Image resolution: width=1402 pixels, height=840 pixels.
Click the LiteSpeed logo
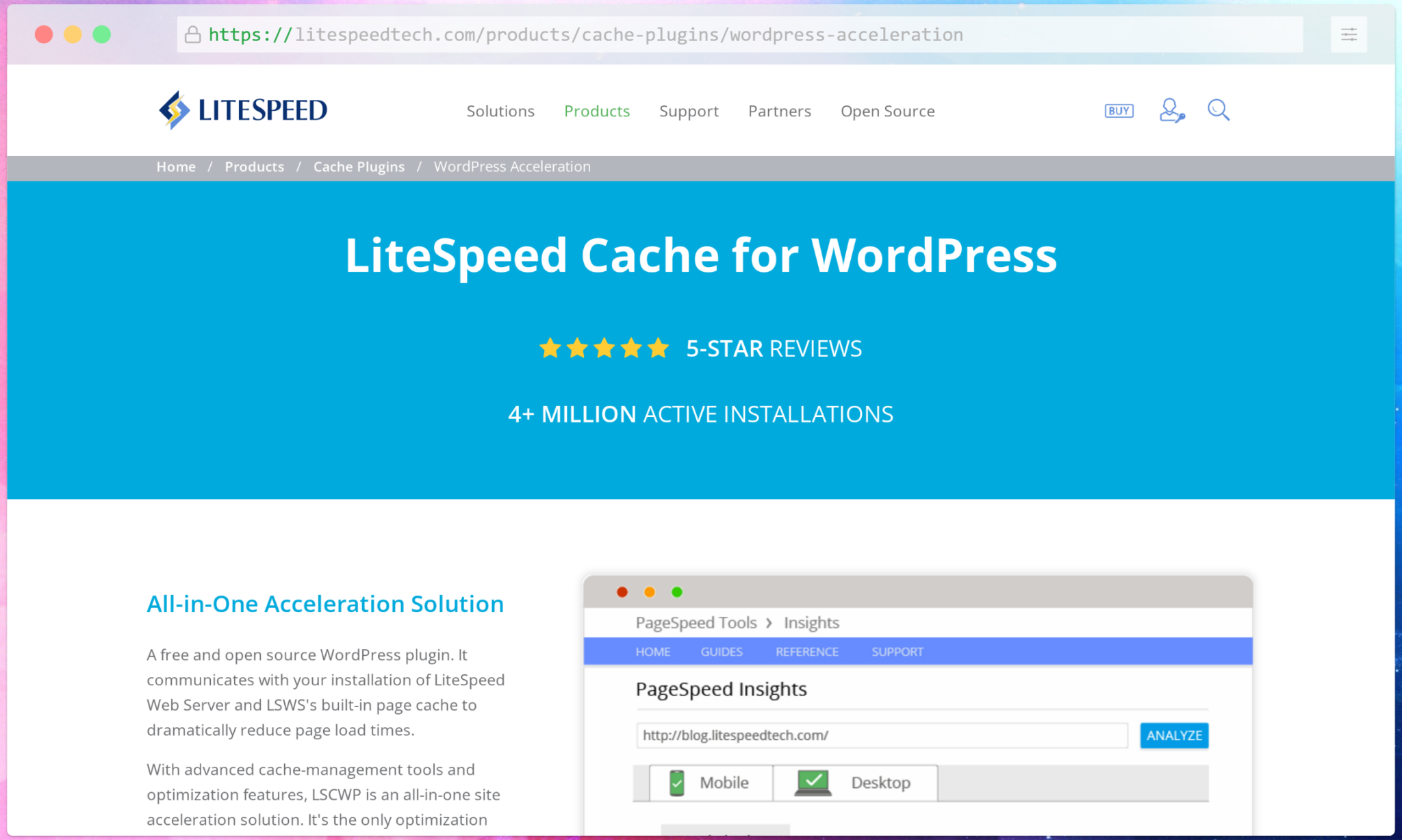pos(243,110)
